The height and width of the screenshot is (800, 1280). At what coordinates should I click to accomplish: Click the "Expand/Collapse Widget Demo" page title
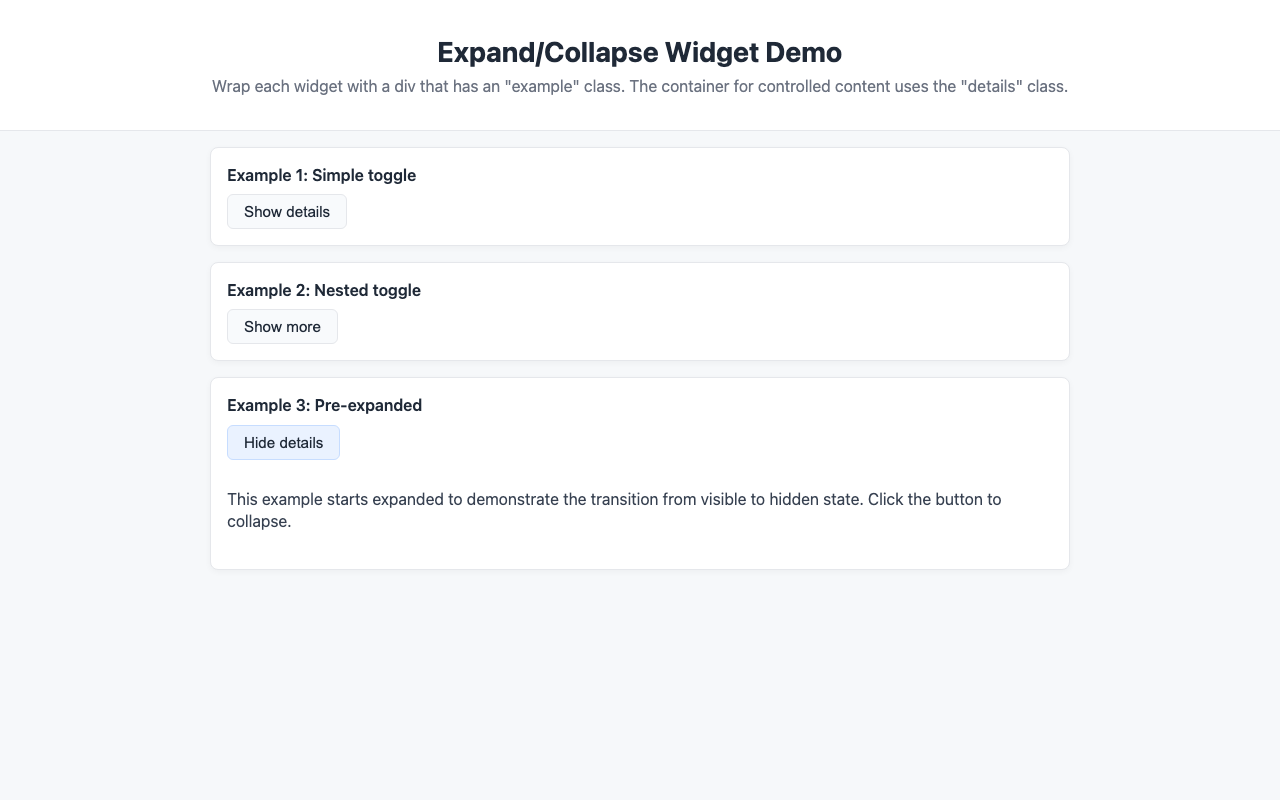[639, 52]
